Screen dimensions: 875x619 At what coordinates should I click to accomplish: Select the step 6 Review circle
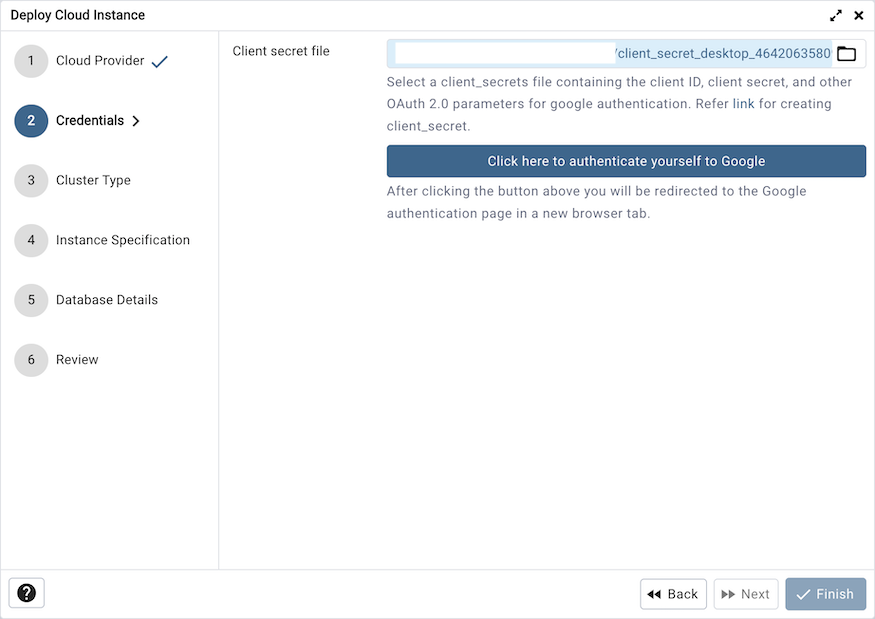(x=30, y=359)
